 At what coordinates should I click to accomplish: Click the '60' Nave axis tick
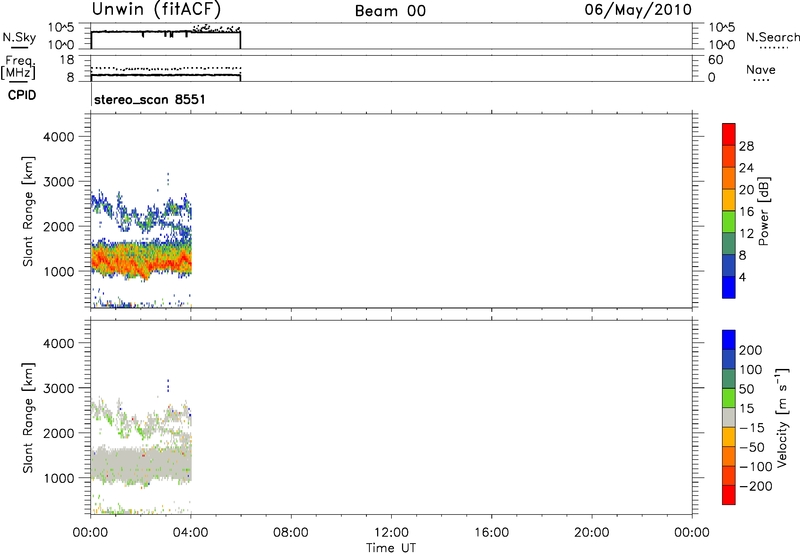[715, 60]
